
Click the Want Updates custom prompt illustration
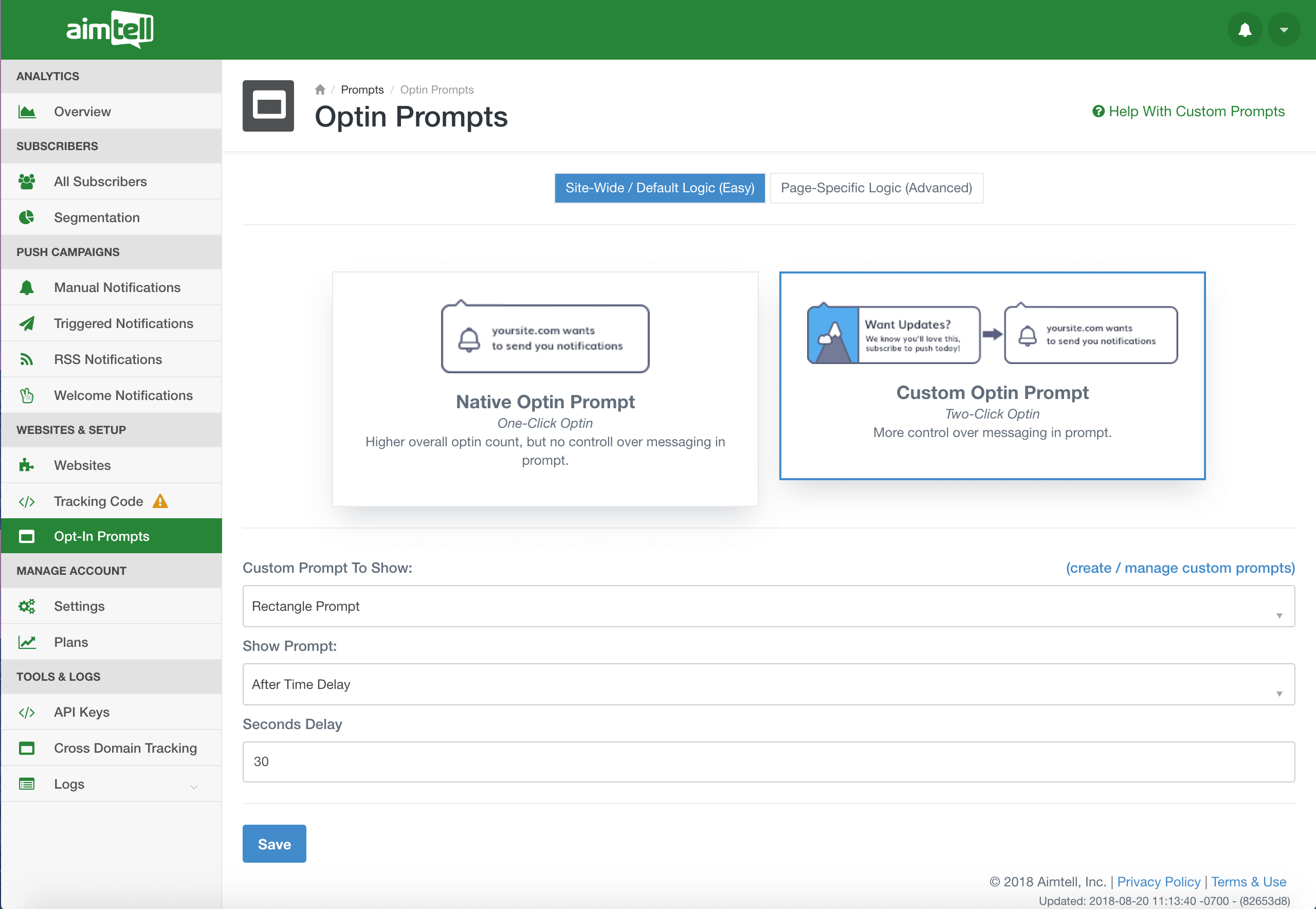[x=893, y=334]
